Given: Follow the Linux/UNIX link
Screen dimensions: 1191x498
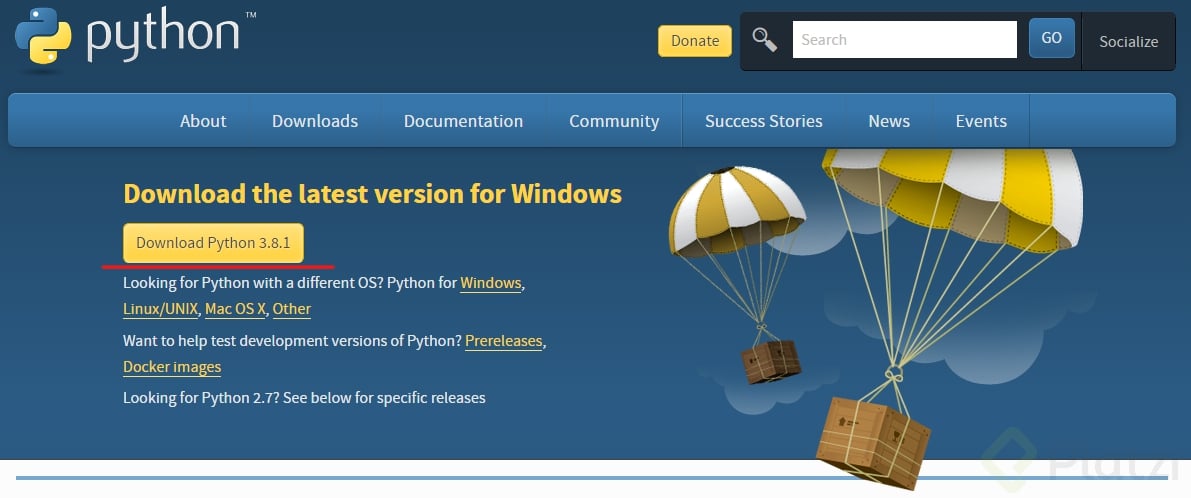Looking at the screenshot, I should (x=161, y=309).
